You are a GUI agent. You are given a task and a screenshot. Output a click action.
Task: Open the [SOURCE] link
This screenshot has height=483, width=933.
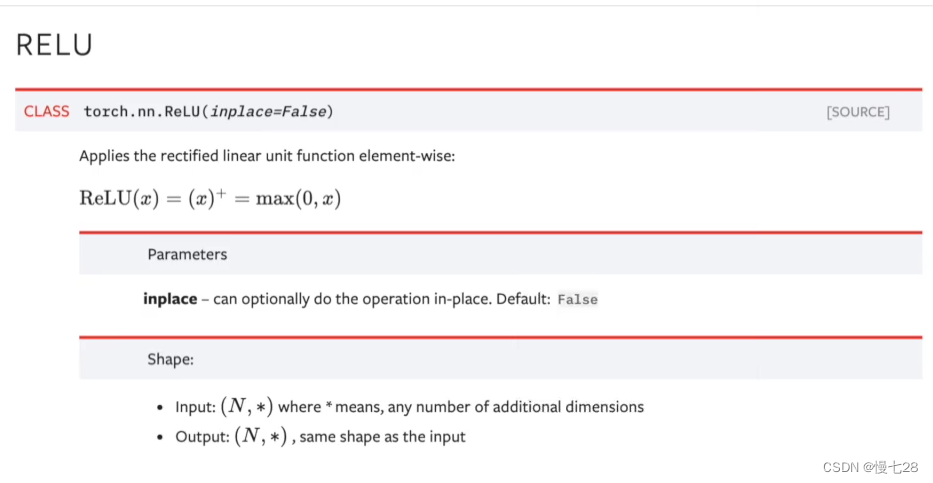coord(857,112)
